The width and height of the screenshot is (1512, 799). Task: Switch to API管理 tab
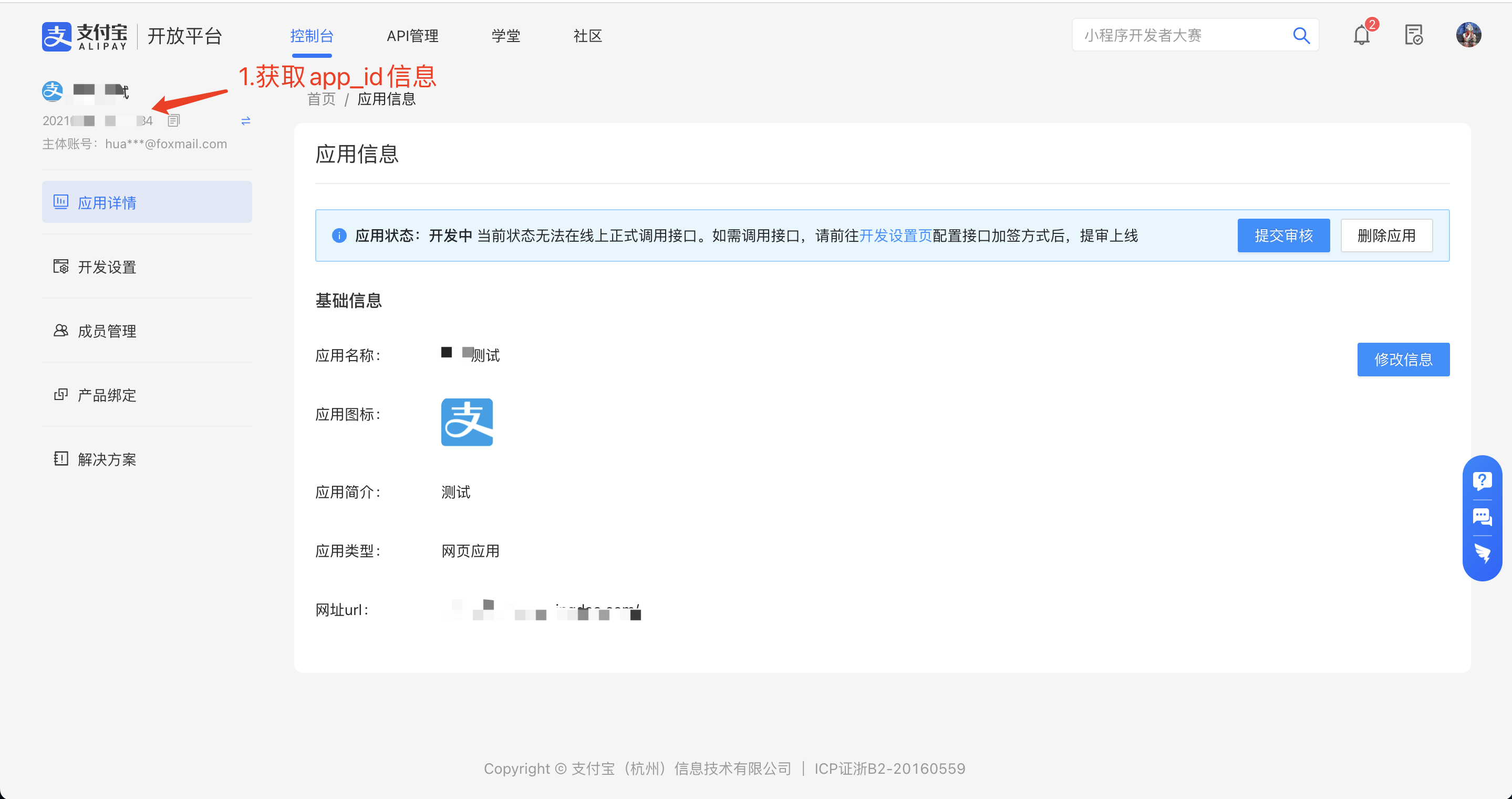[x=412, y=36]
